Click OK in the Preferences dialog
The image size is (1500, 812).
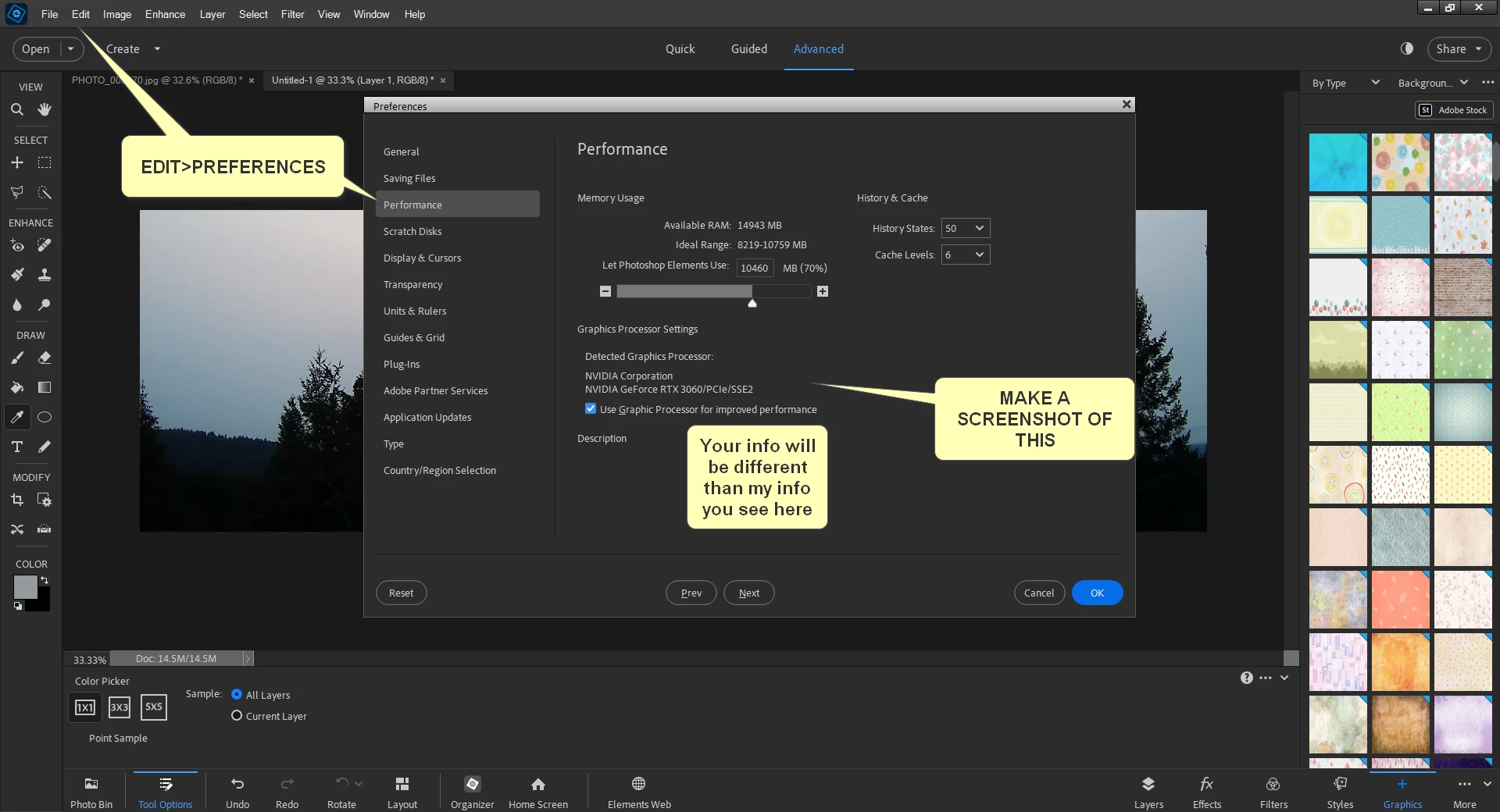1097,593
